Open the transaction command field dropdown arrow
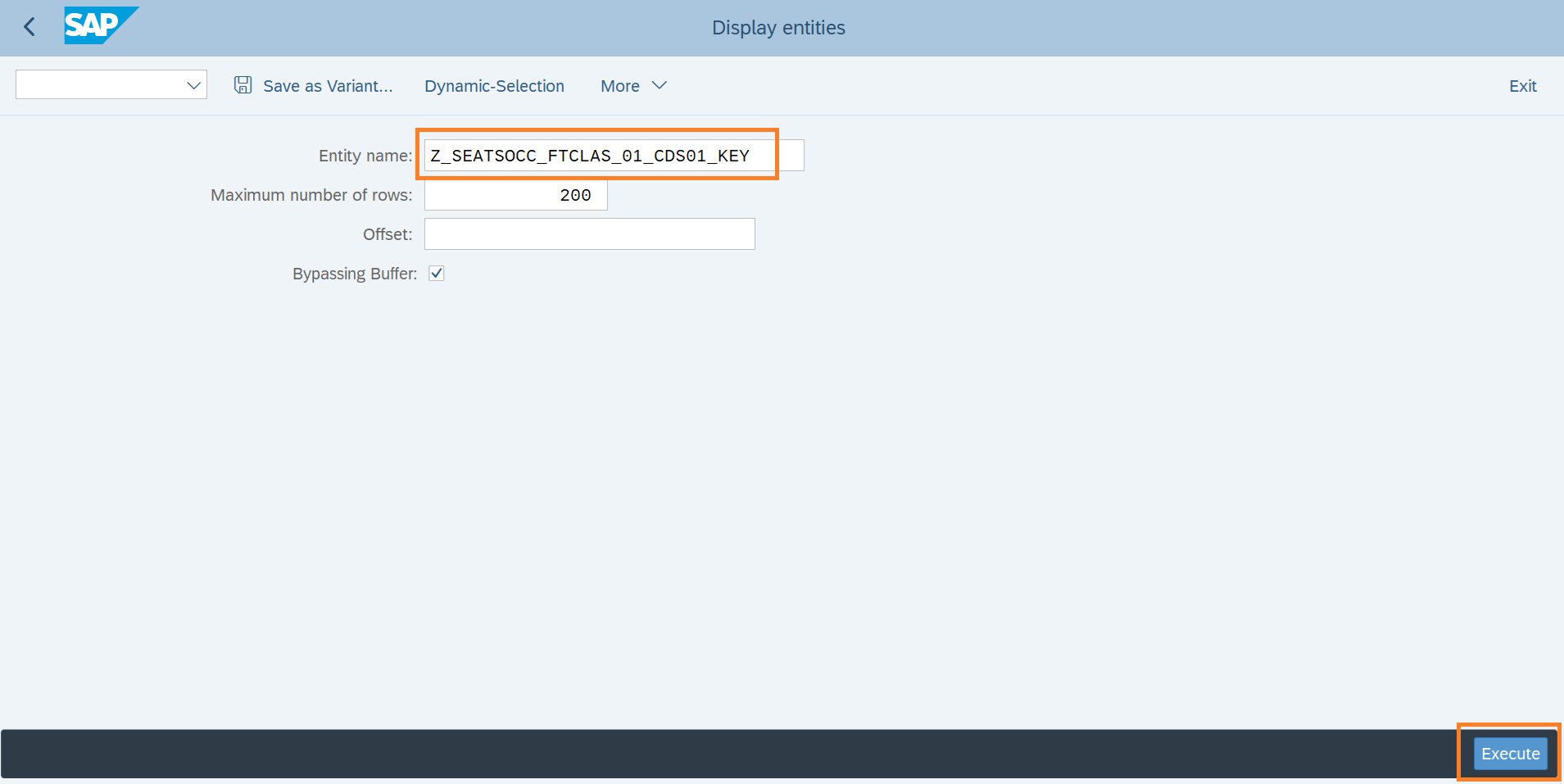 point(193,85)
